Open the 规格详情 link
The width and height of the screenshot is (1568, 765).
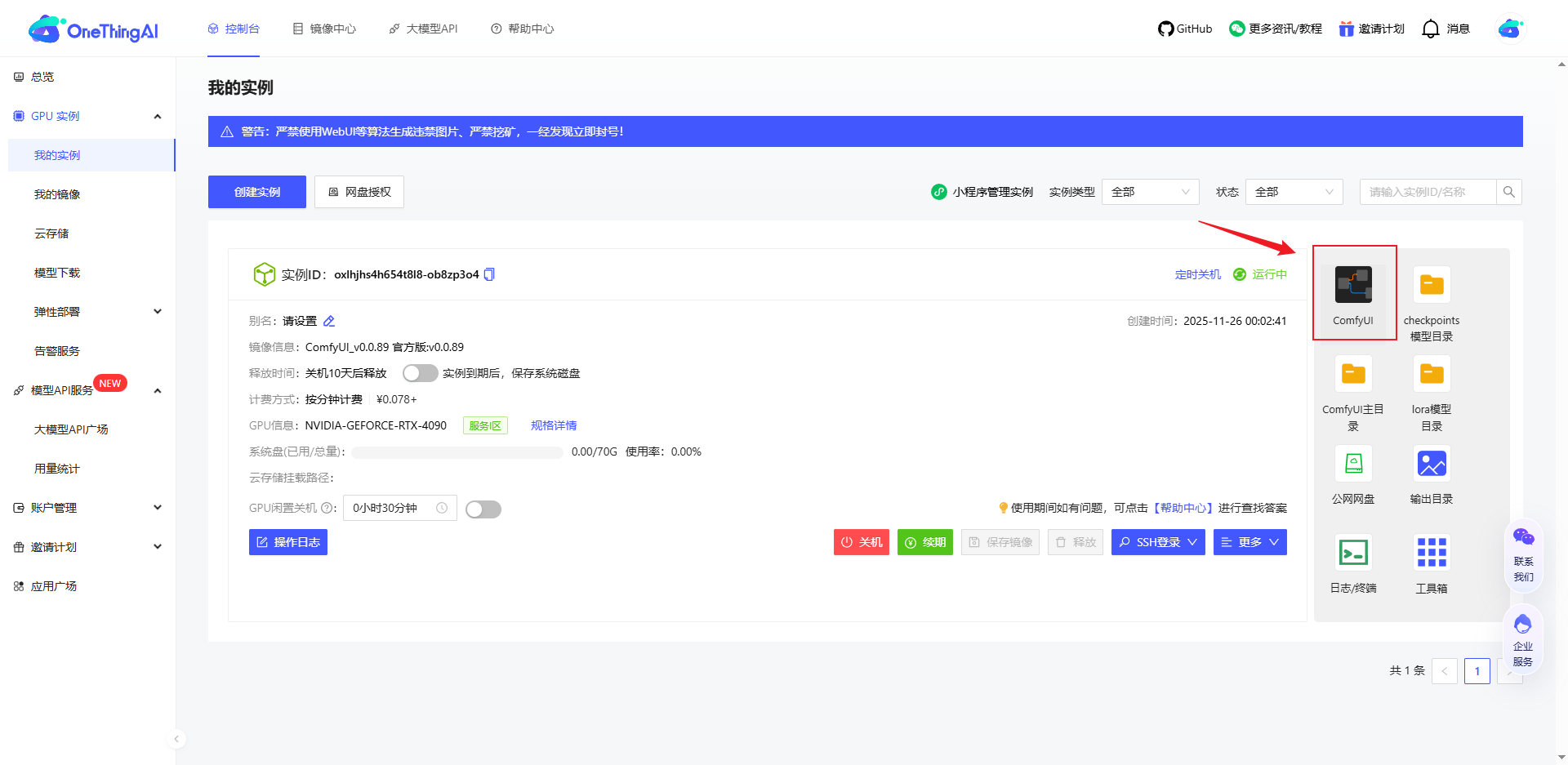(x=554, y=425)
